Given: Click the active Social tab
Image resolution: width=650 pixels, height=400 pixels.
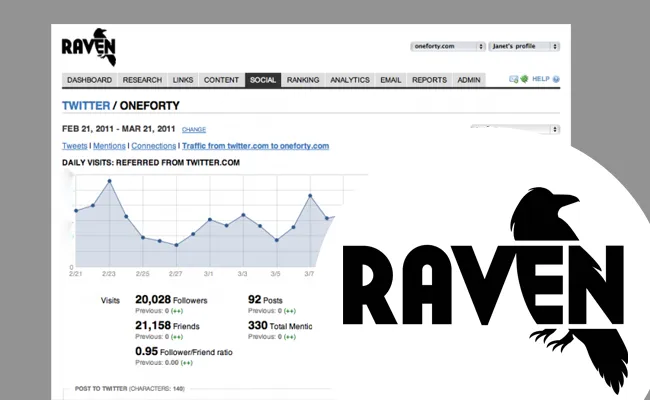Looking at the screenshot, I should click(263, 80).
